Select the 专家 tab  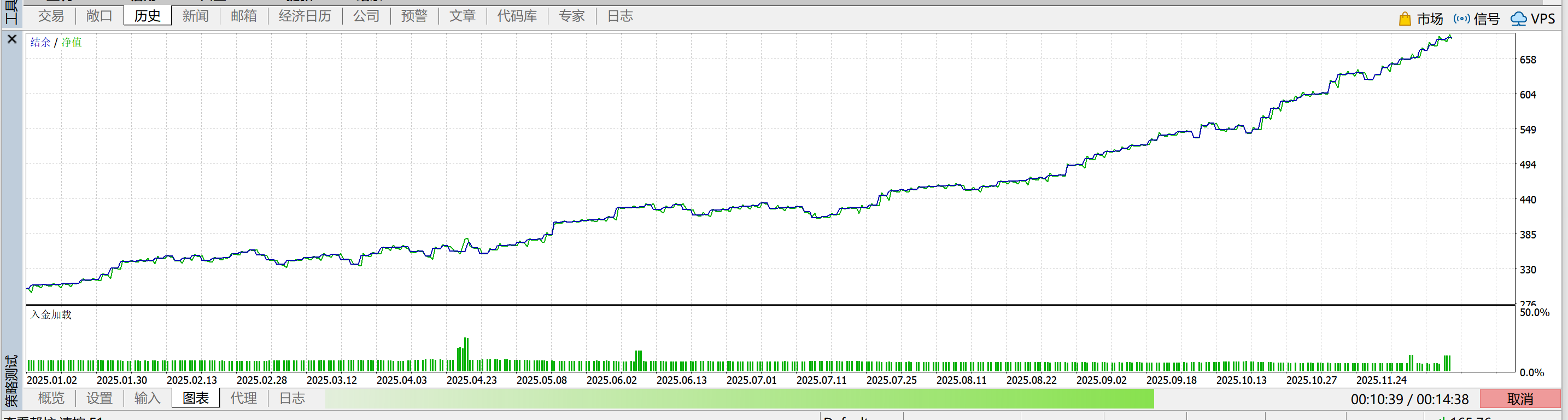(572, 16)
